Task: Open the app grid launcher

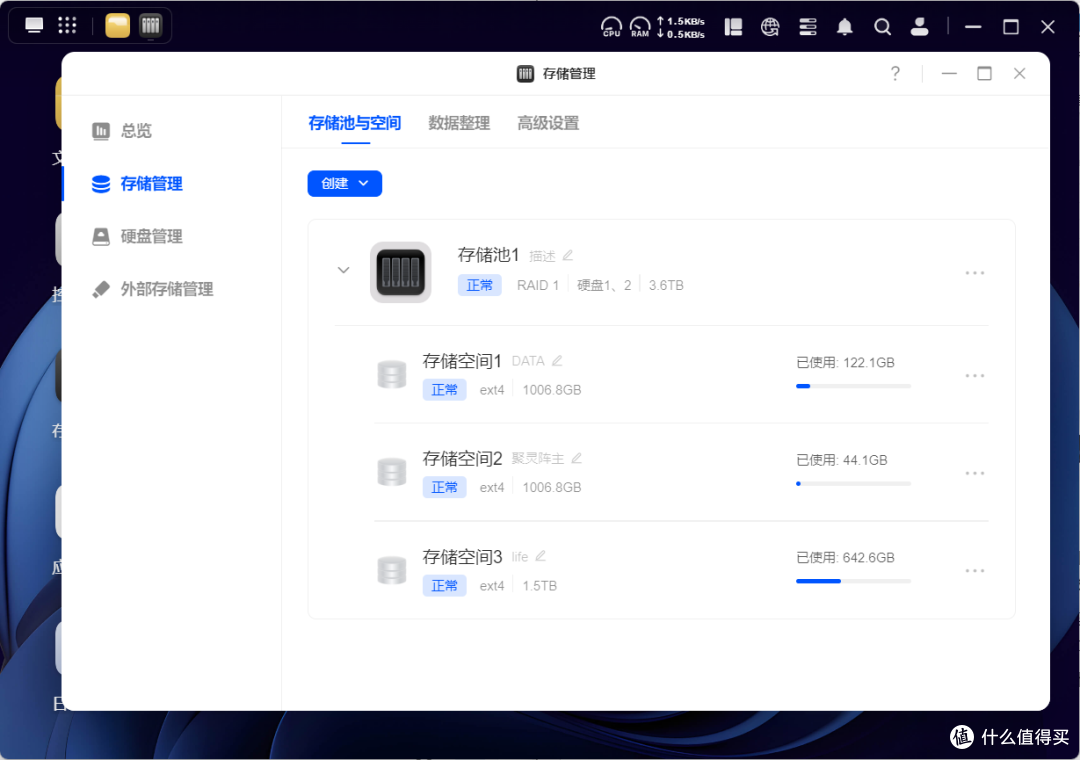Action: pyautogui.click(x=67, y=26)
